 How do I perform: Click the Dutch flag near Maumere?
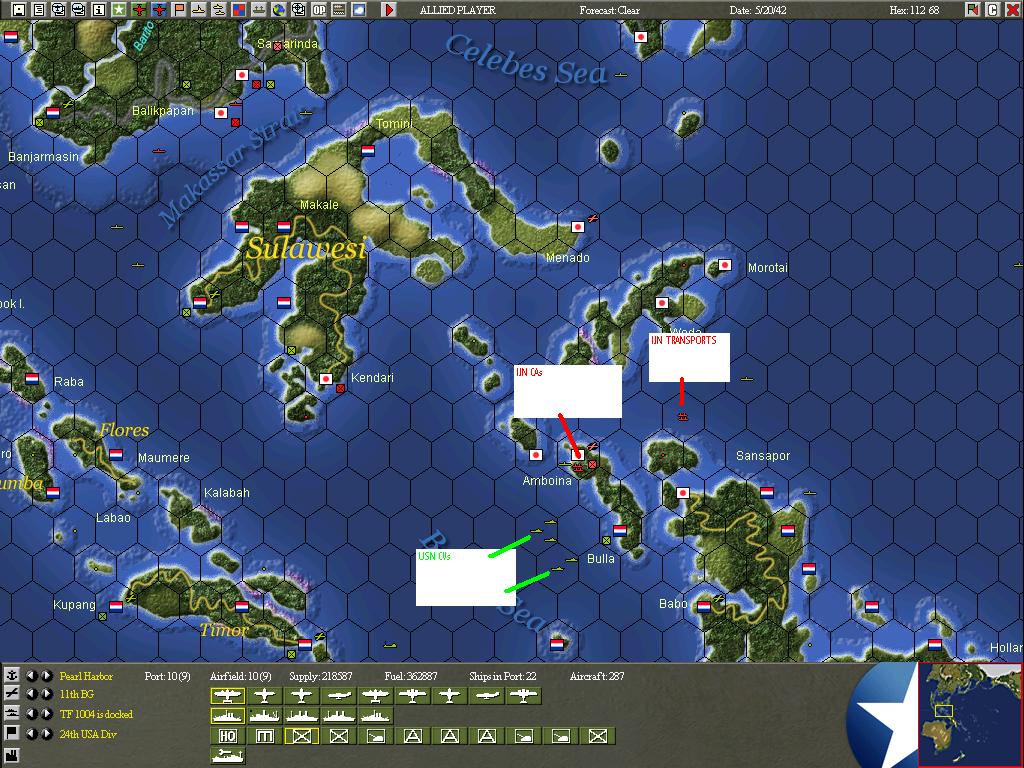(116, 454)
